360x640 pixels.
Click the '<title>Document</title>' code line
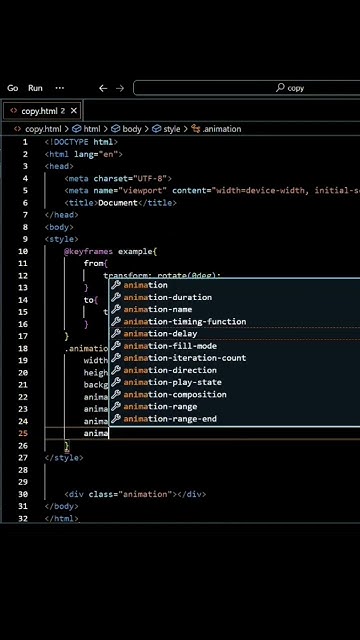coord(120,203)
